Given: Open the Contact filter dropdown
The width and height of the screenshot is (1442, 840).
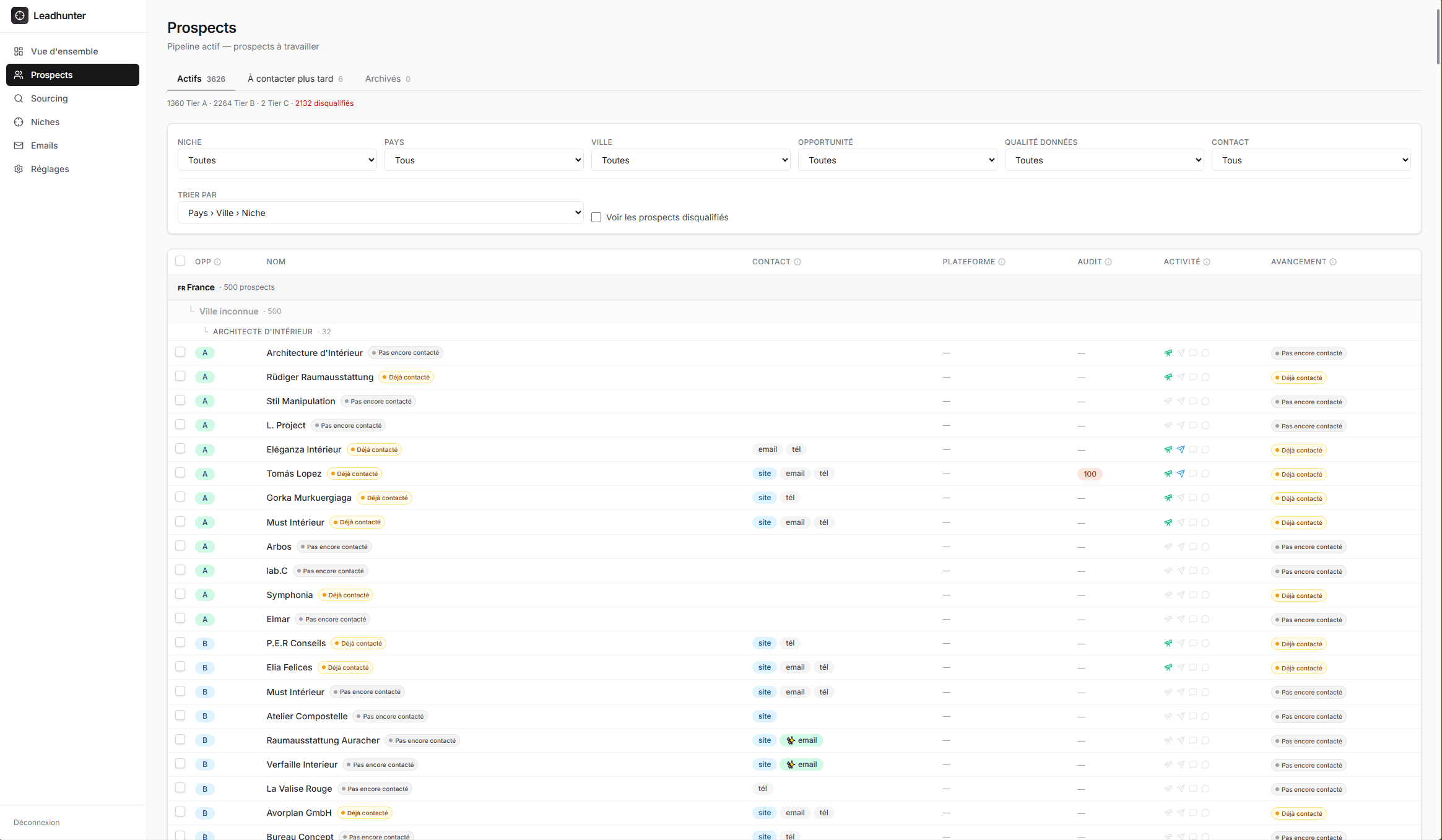Looking at the screenshot, I should [x=1311, y=160].
